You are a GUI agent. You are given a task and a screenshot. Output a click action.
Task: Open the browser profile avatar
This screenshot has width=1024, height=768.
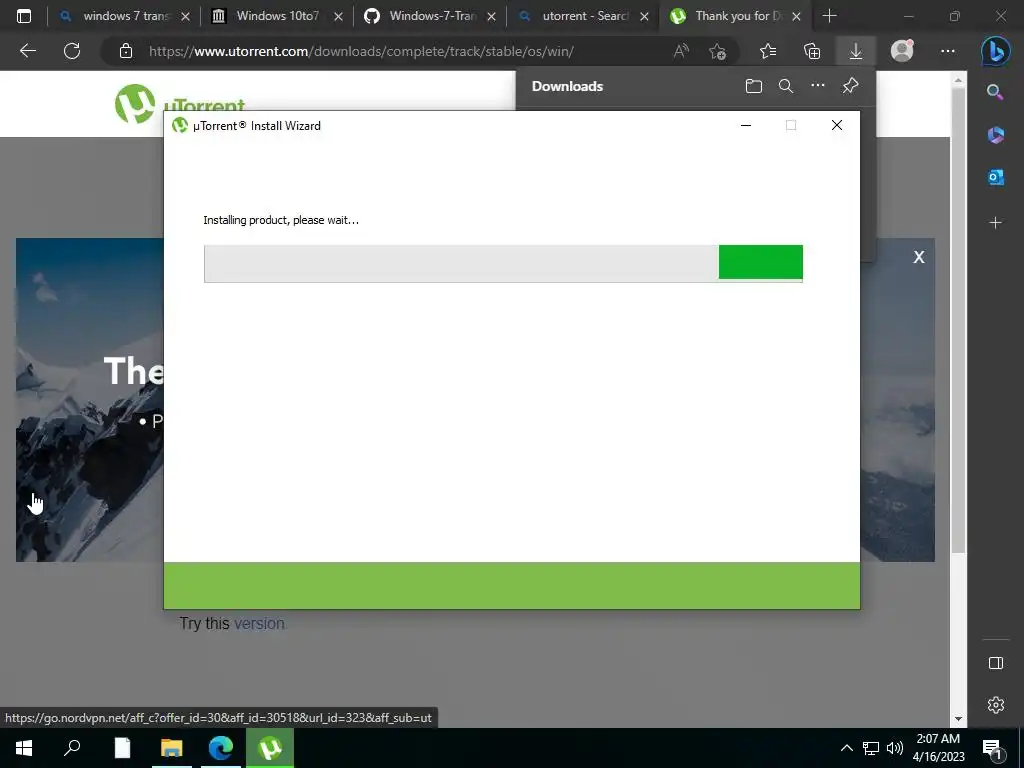pyautogui.click(x=902, y=51)
